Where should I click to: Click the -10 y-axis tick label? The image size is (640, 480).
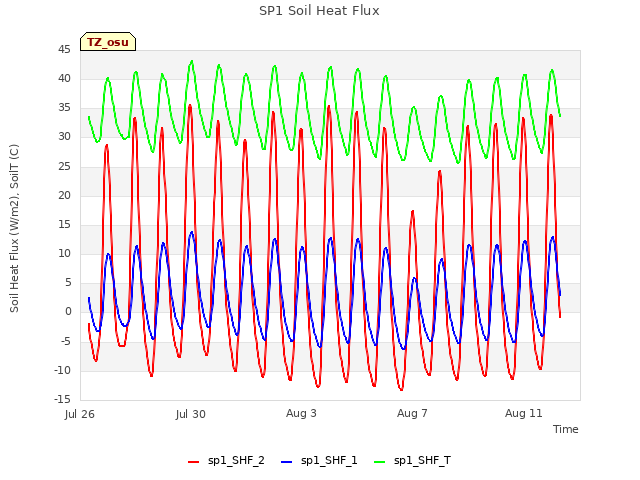pos(62,370)
